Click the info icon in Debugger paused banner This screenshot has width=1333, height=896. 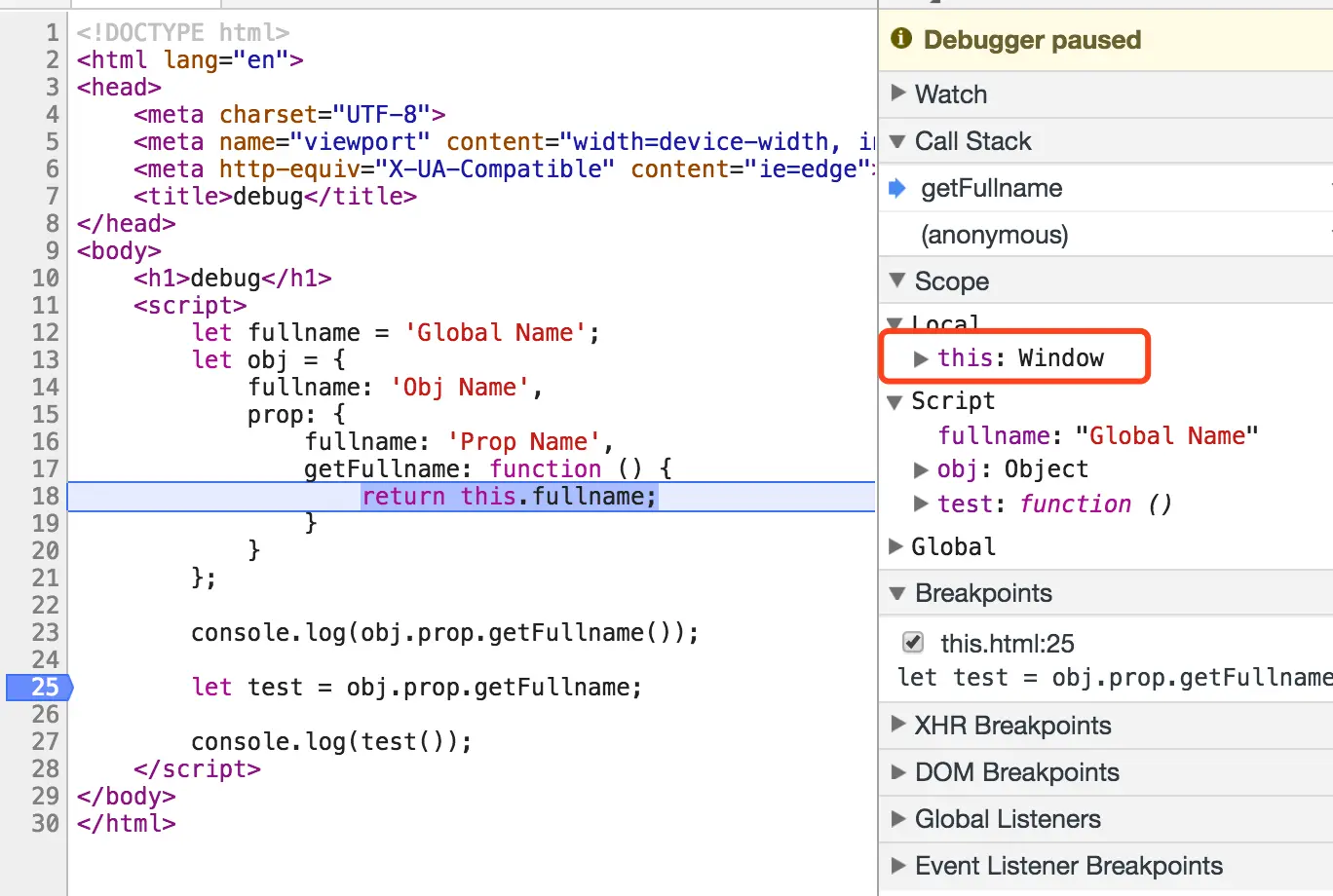[x=902, y=39]
